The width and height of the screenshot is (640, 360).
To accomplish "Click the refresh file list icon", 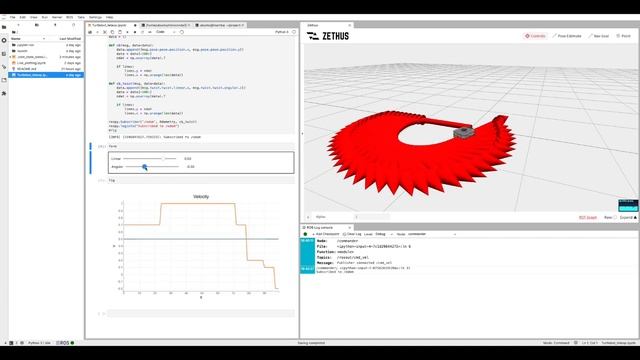I will (73, 25).
